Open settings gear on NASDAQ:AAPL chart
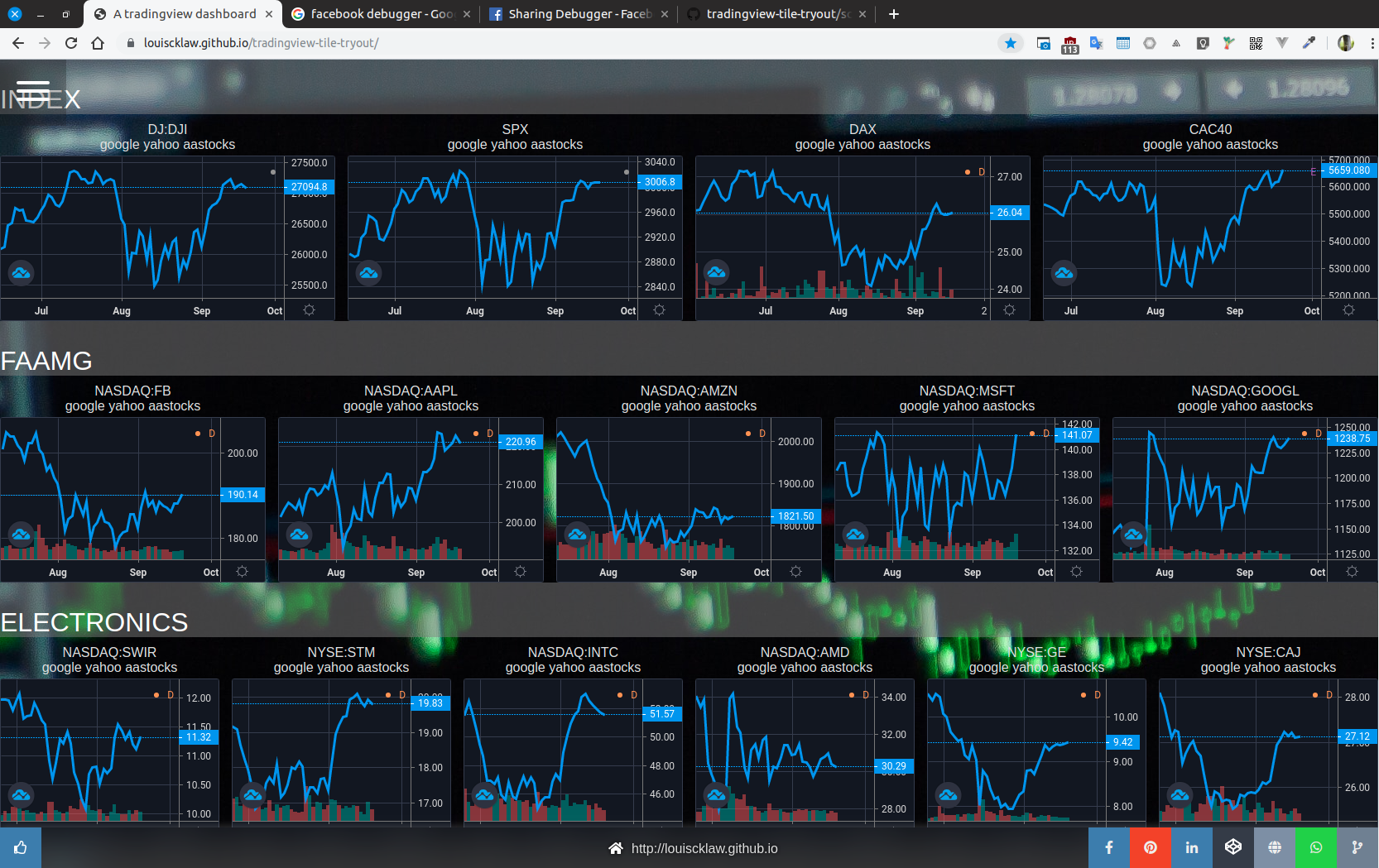The width and height of the screenshot is (1379, 868). pyautogui.click(x=520, y=571)
